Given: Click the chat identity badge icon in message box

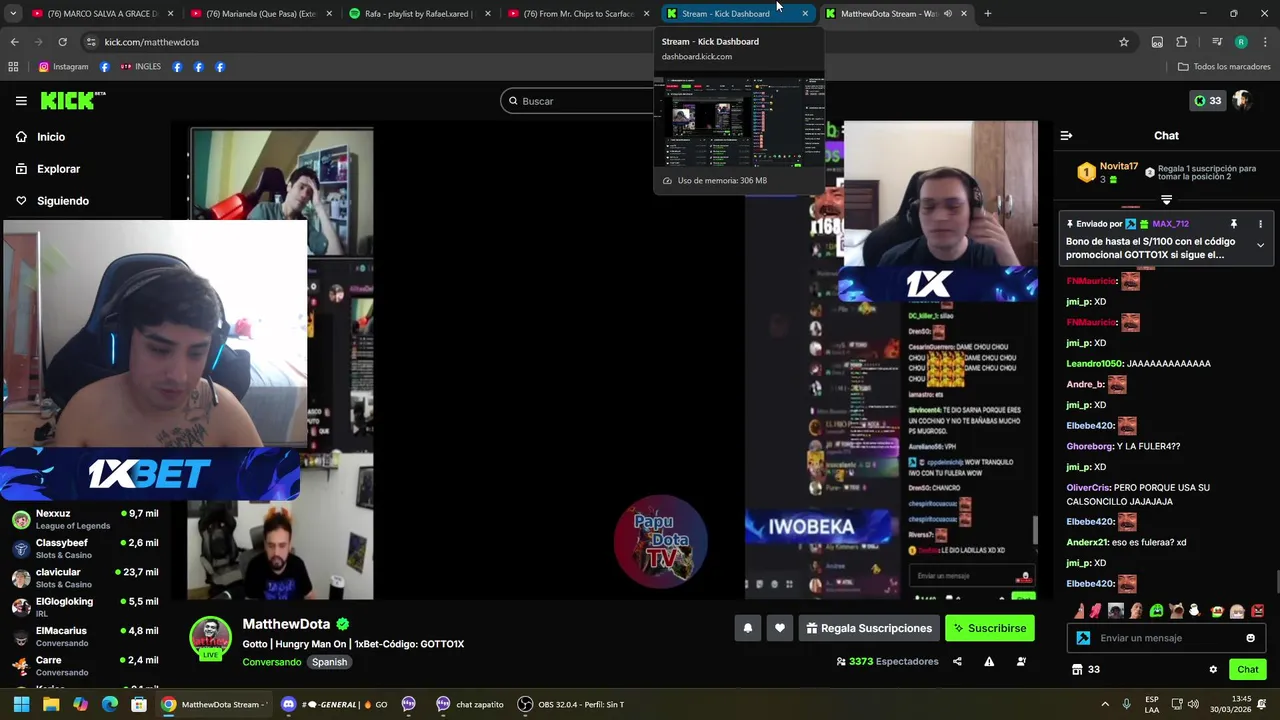Looking at the screenshot, I should (x=1083, y=638).
